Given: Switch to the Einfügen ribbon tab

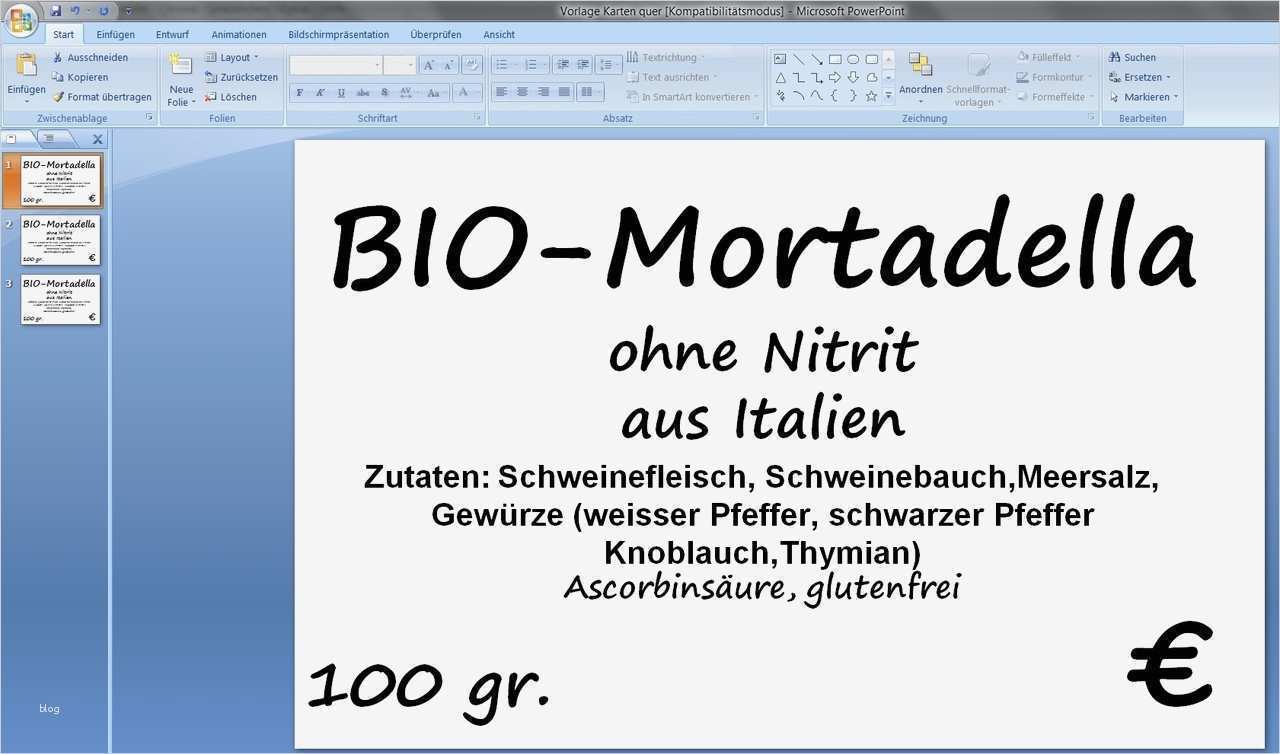Looking at the screenshot, I should (116, 34).
